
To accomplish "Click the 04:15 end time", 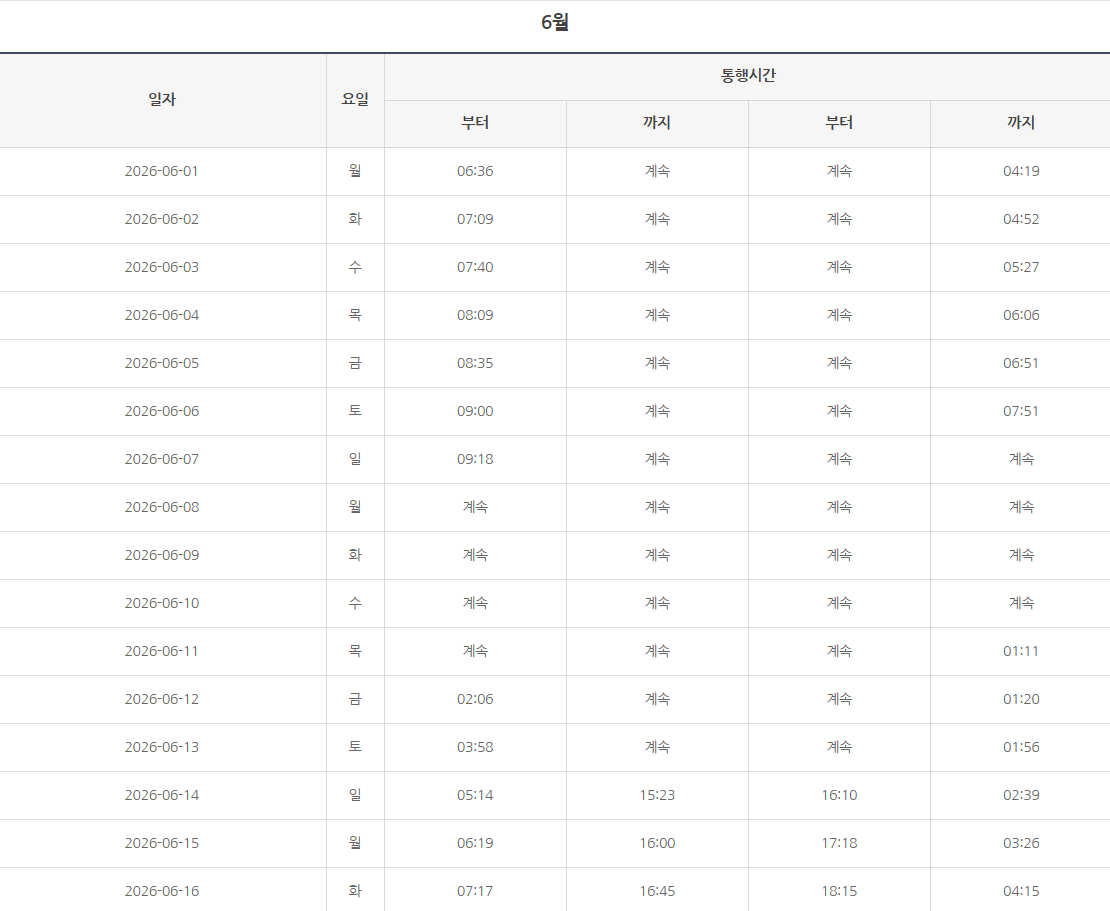I will pyautogui.click(x=1021, y=891).
